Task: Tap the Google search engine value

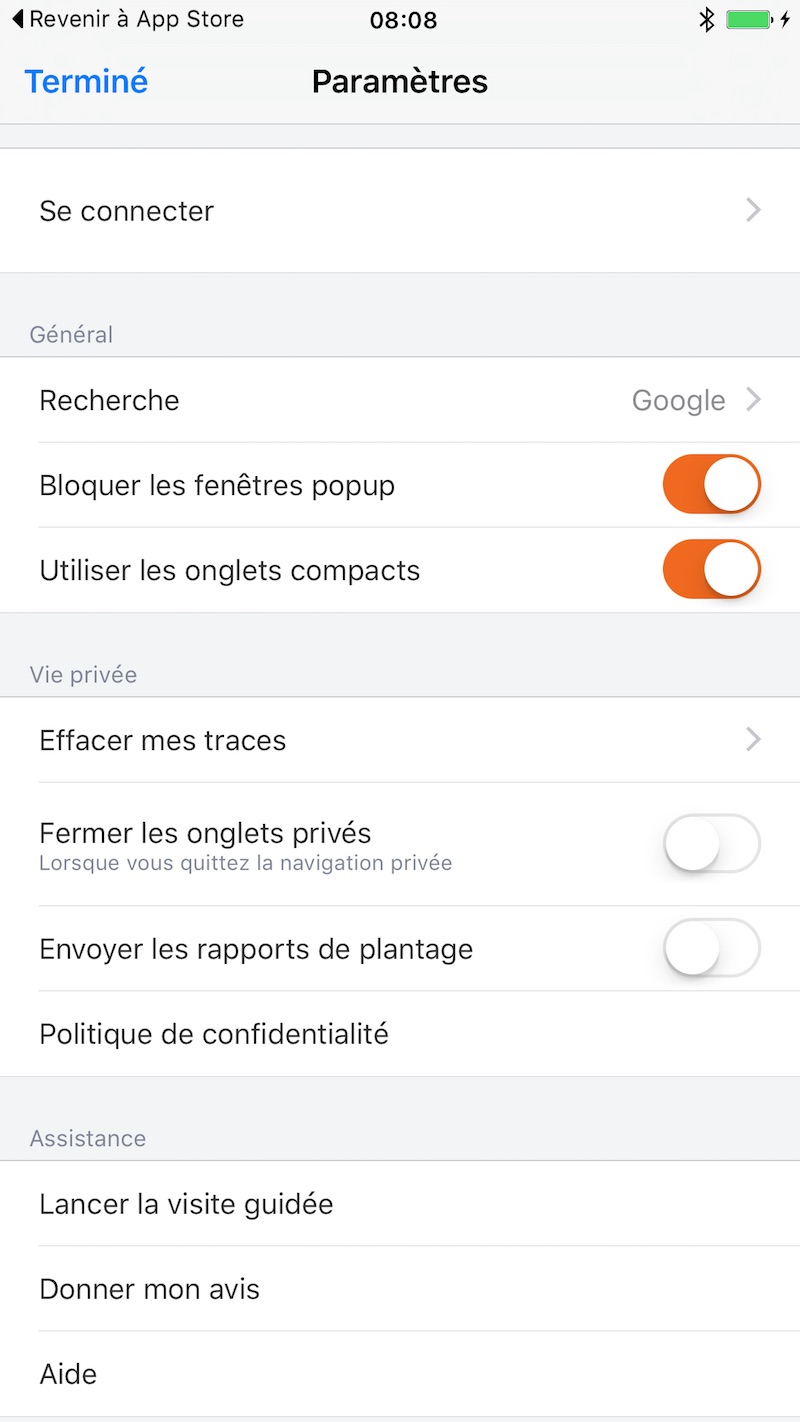Action: (x=678, y=400)
